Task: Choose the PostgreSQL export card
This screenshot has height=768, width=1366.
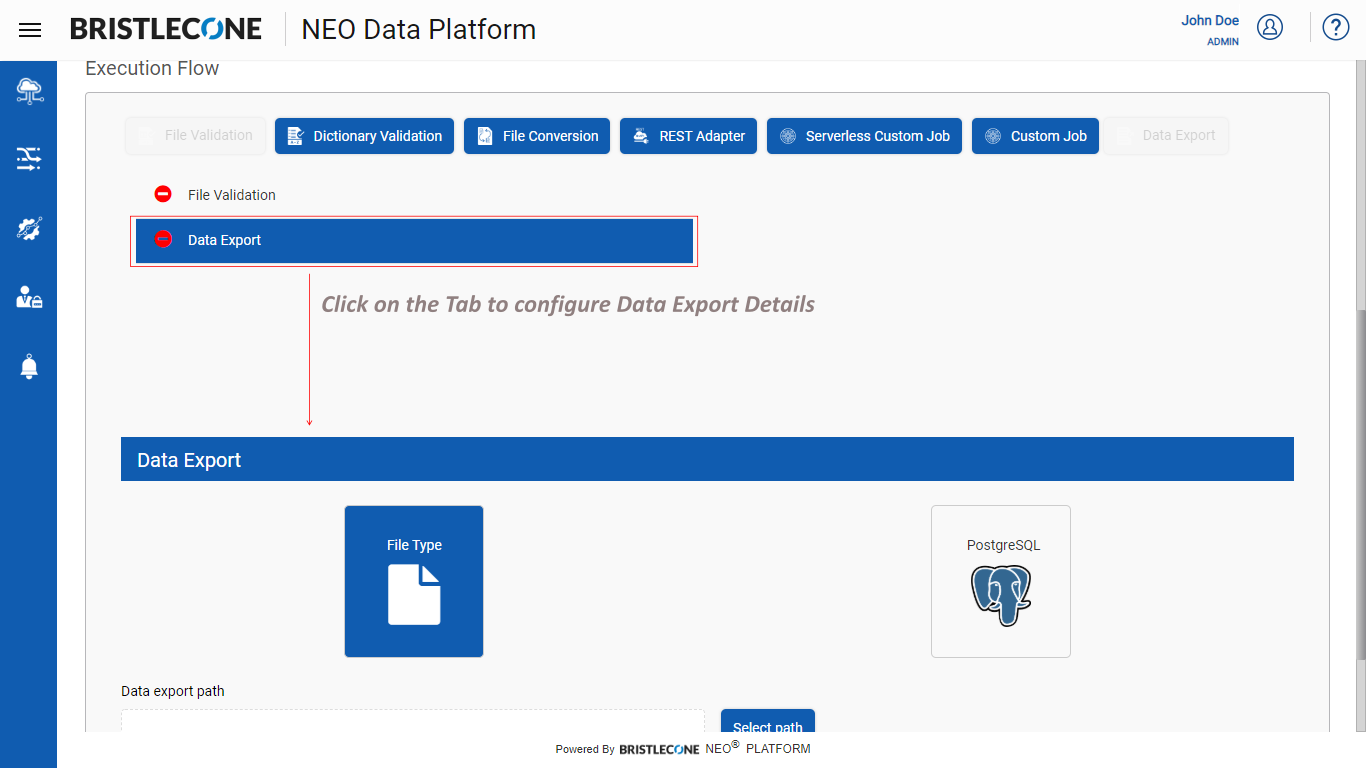Action: click(x=1001, y=581)
